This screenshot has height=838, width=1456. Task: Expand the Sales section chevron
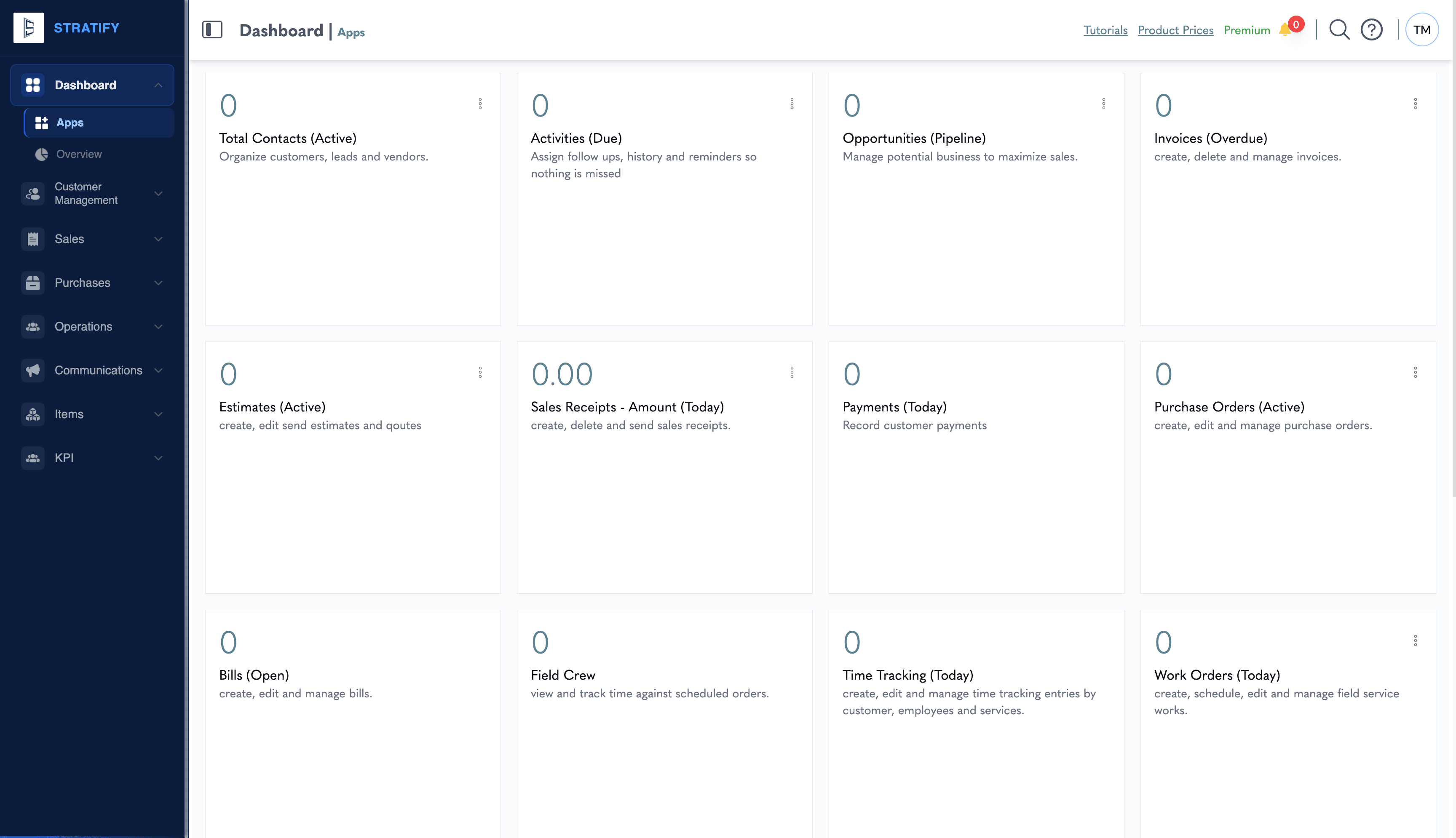click(159, 239)
